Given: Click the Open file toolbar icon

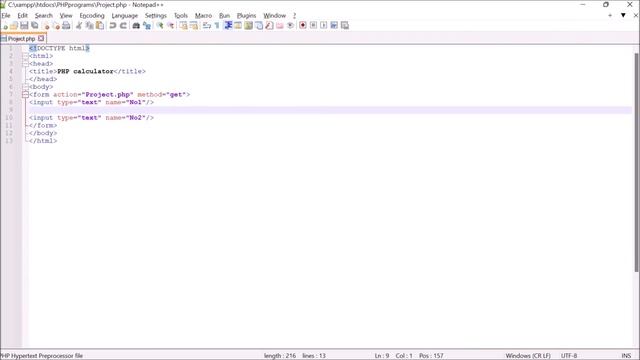Looking at the screenshot, I should [x=13, y=26].
